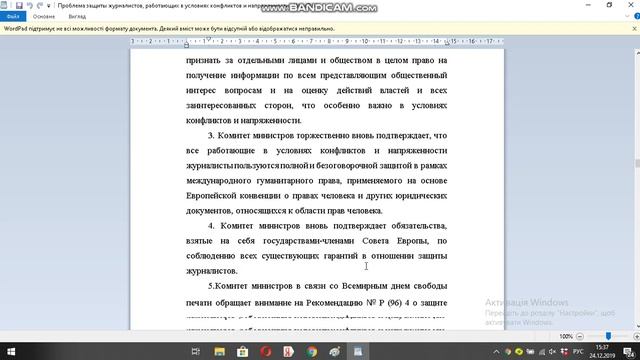Place cursor in line starting '3. Комитет министров'

327,136
